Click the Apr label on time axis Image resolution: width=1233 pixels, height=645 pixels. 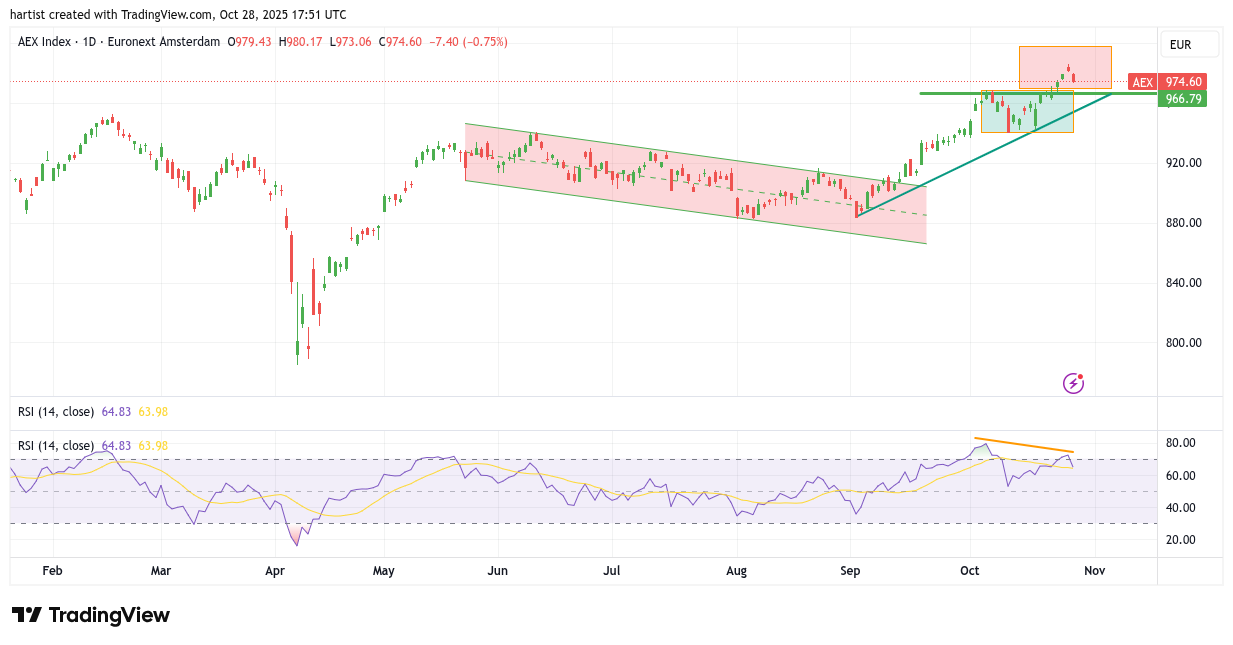(x=276, y=571)
